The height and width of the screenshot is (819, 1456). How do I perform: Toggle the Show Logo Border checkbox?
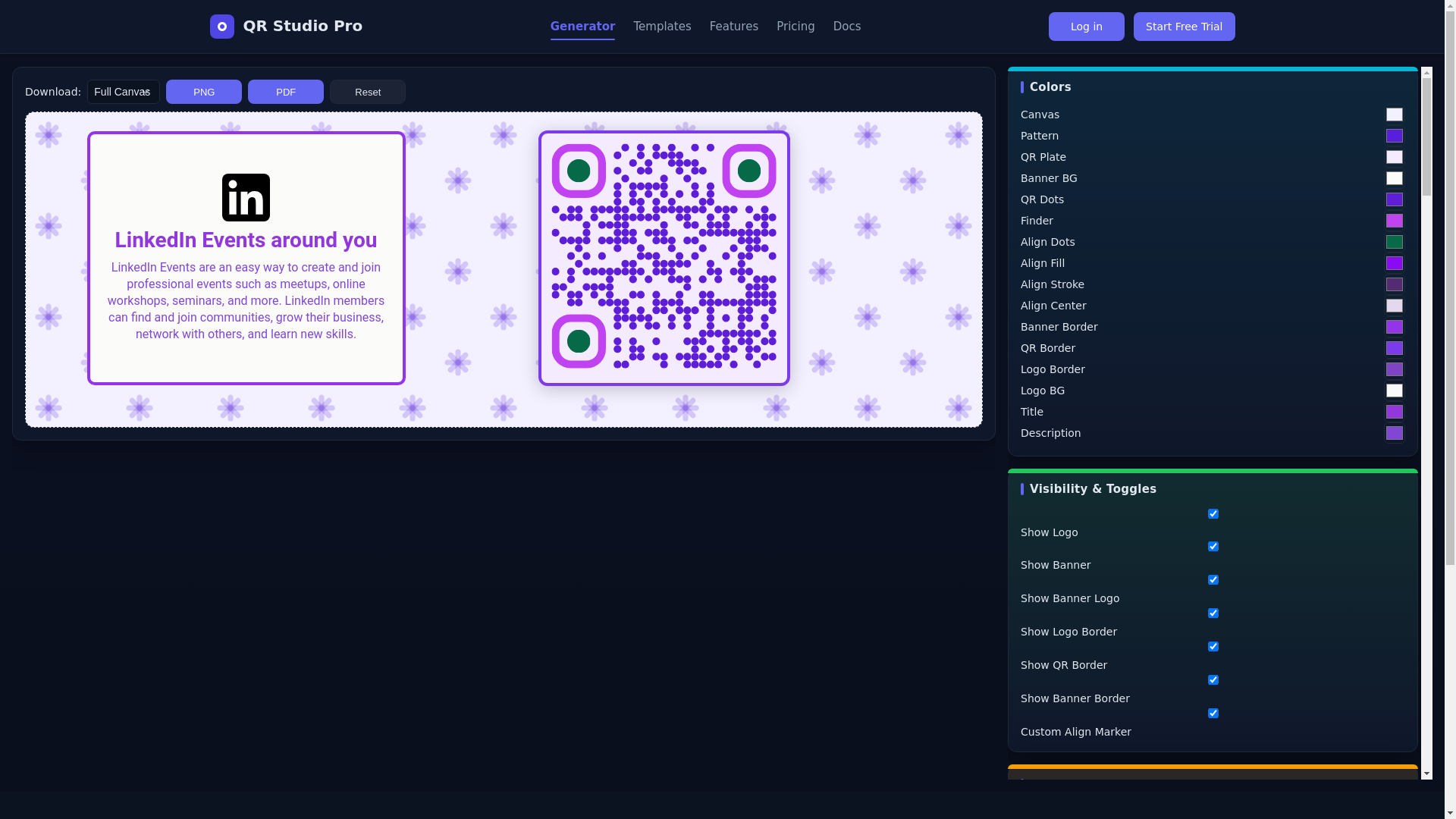click(x=1213, y=613)
